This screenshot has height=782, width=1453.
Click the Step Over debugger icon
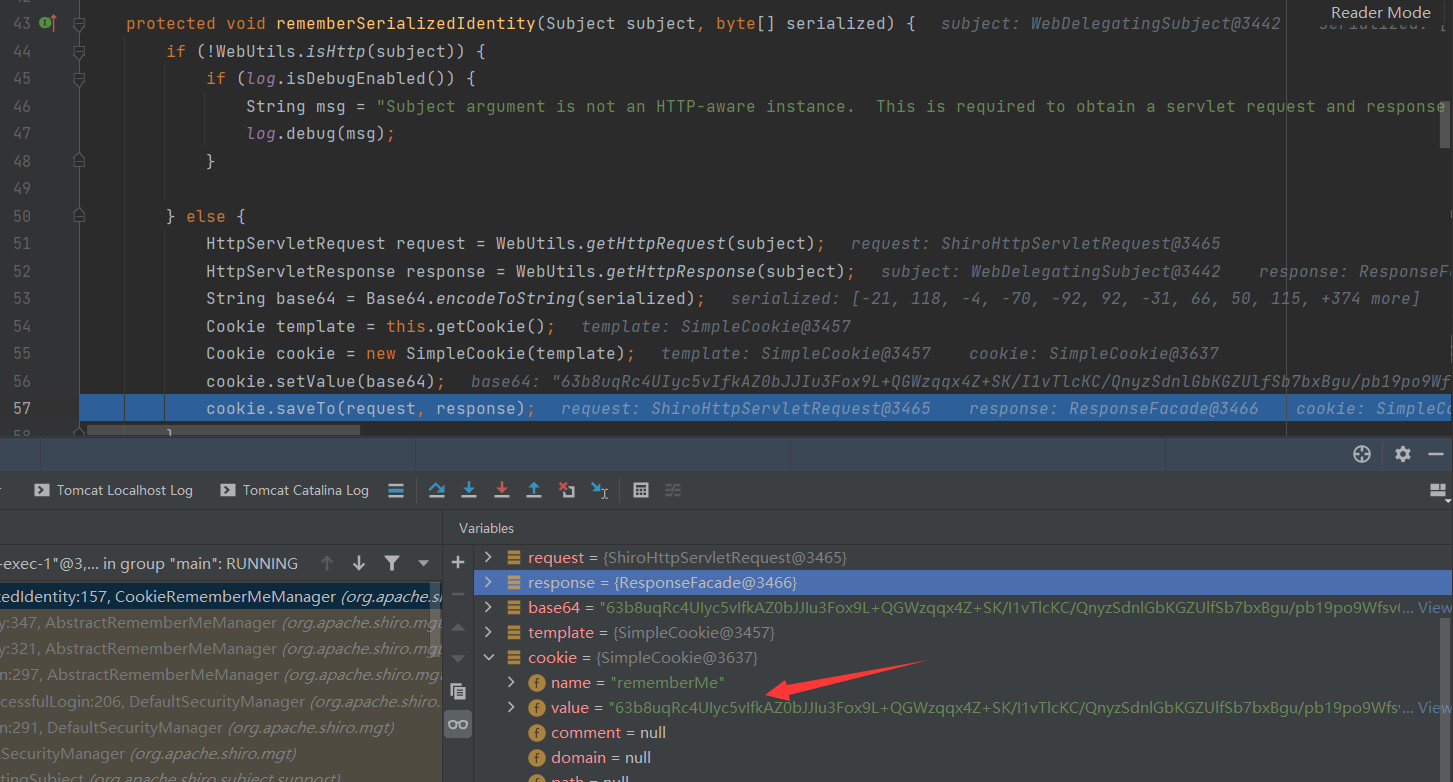click(437, 490)
